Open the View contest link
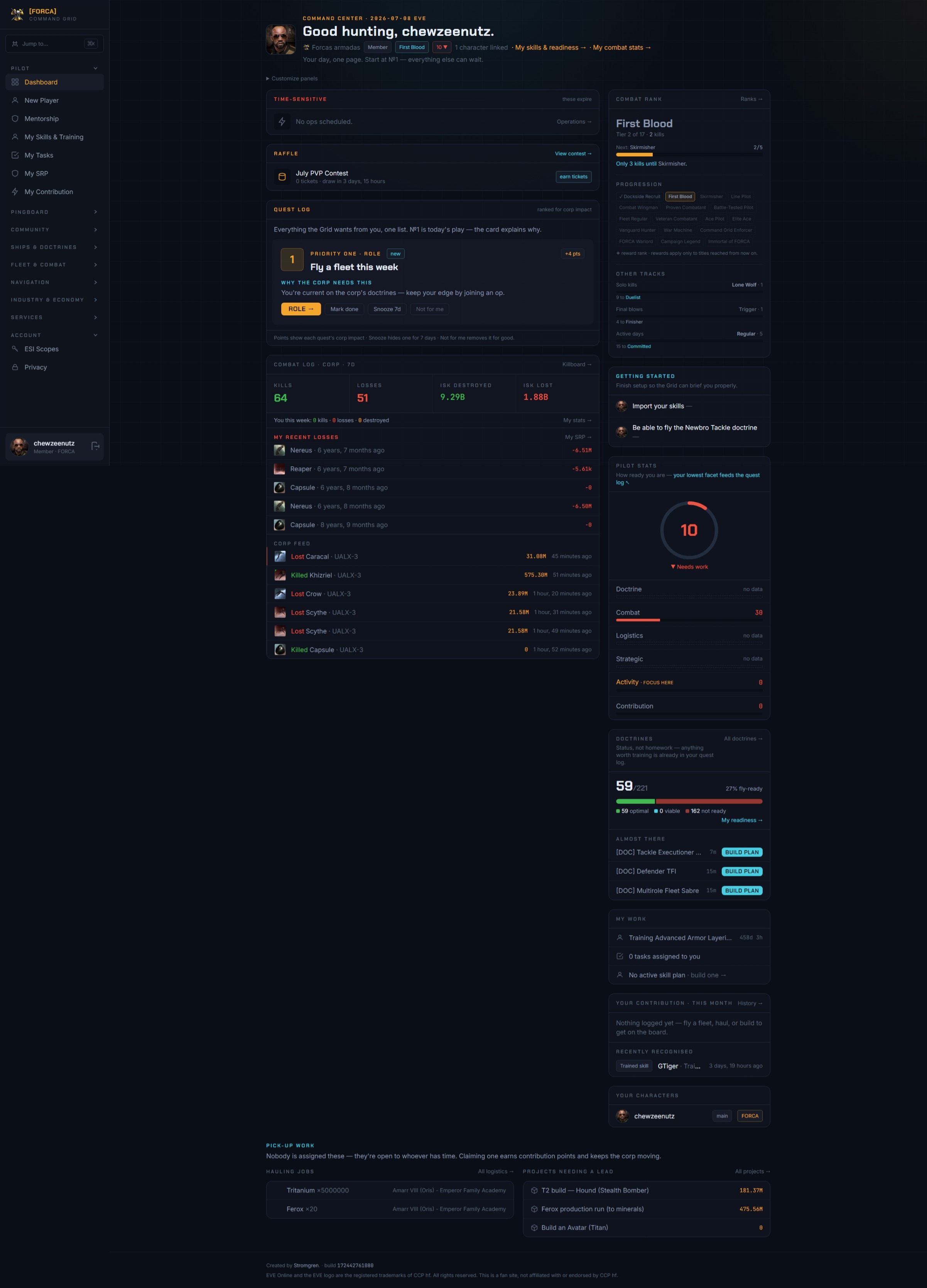The width and height of the screenshot is (927, 1288). 573,153
